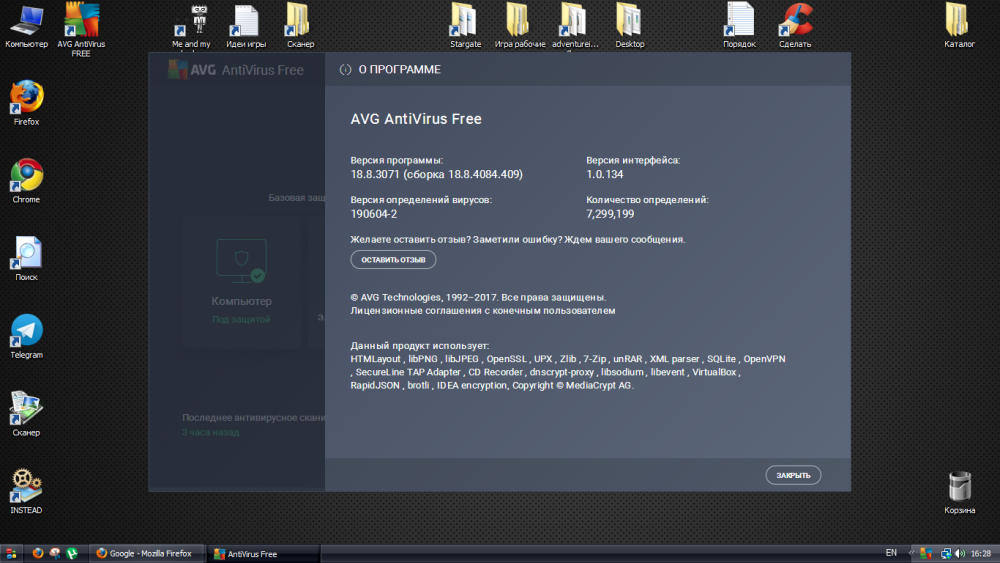Open the Сделать CCleaner shortcut
The height and width of the screenshot is (563, 1000).
tap(795, 26)
